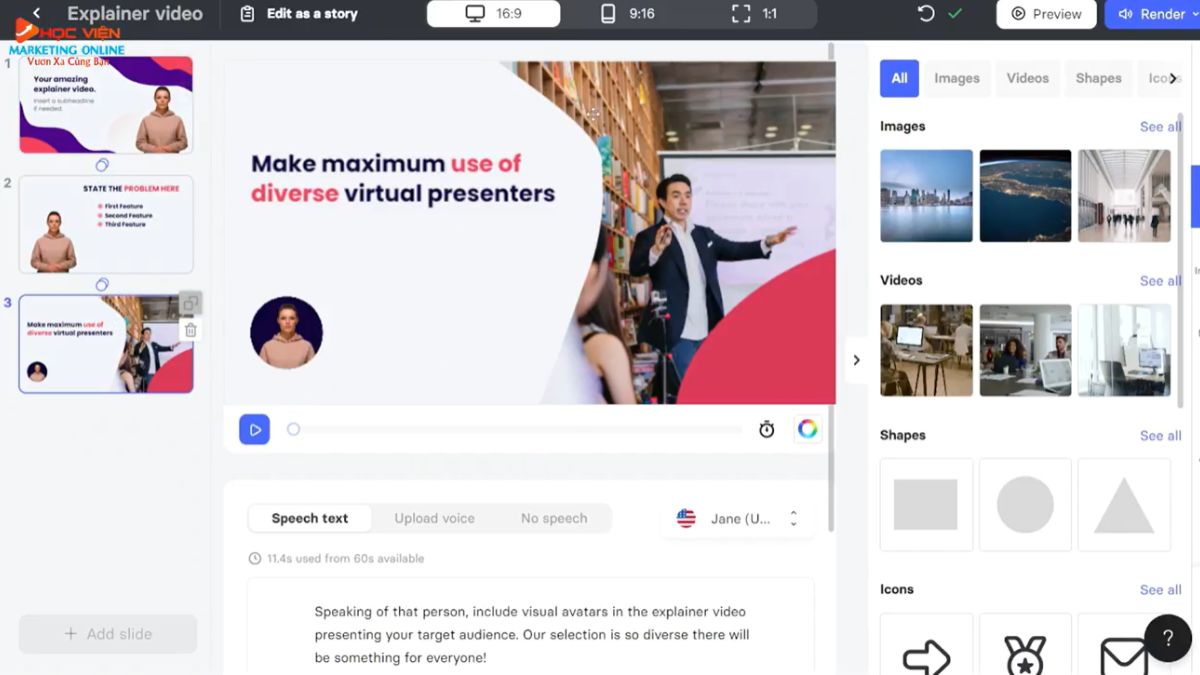Switch to Upload voice option
This screenshot has height=675, width=1200.
coord(434,518)
